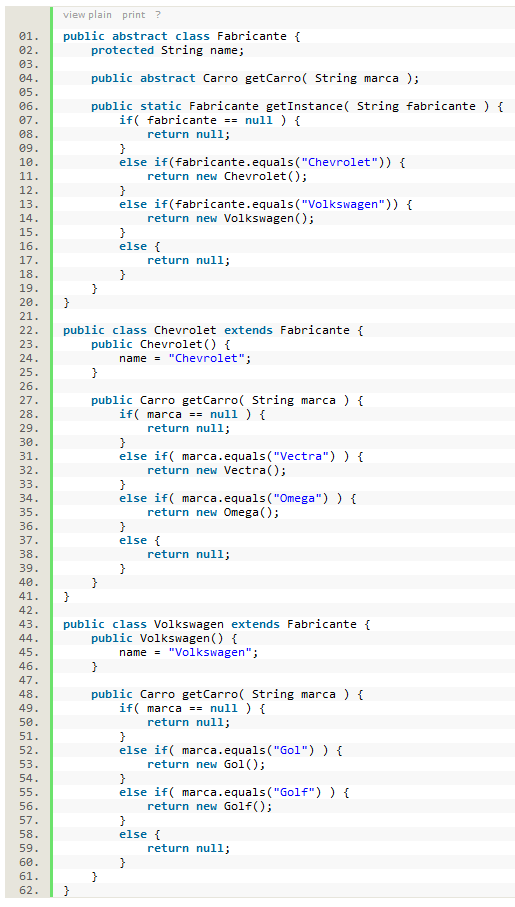
Task: Click the "Chevrolet" string on line 10
Action: click(340, 163)
